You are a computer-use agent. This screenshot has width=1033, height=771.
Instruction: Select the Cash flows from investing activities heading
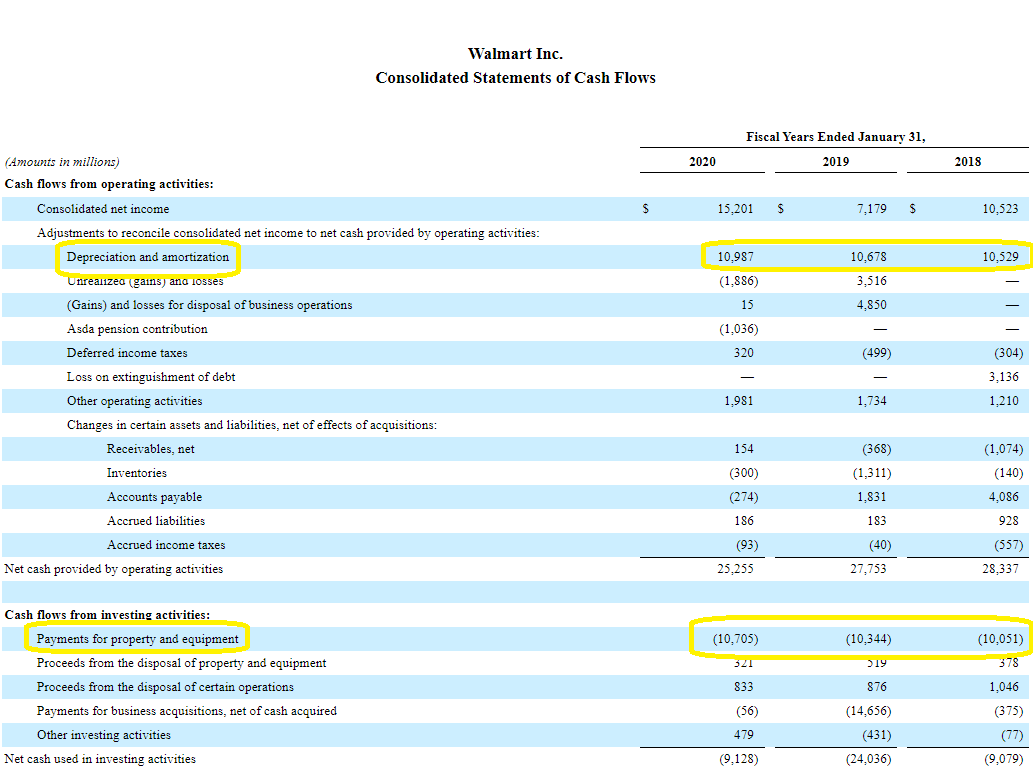point(107,615)
